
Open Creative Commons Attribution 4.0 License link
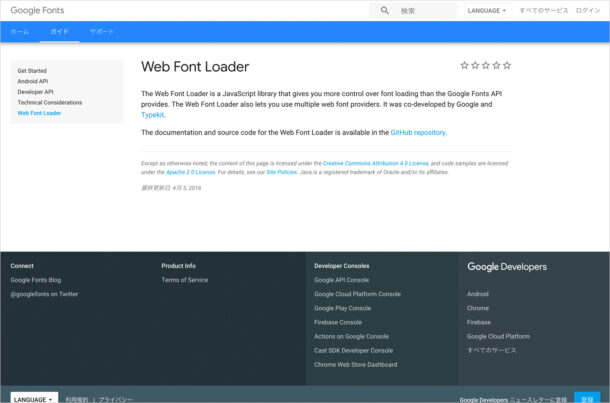click(375, 163)
